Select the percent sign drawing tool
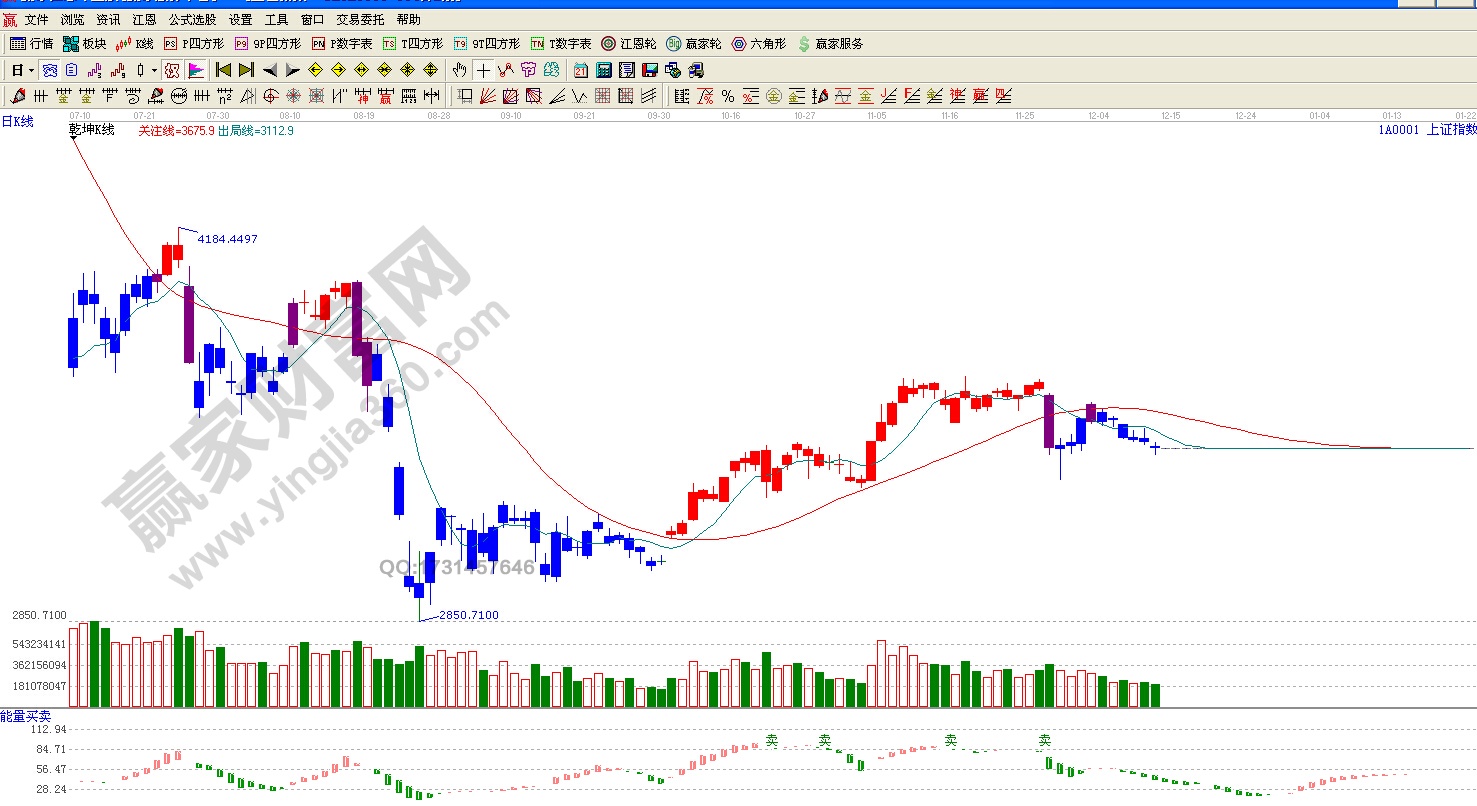 pos(728,96)
